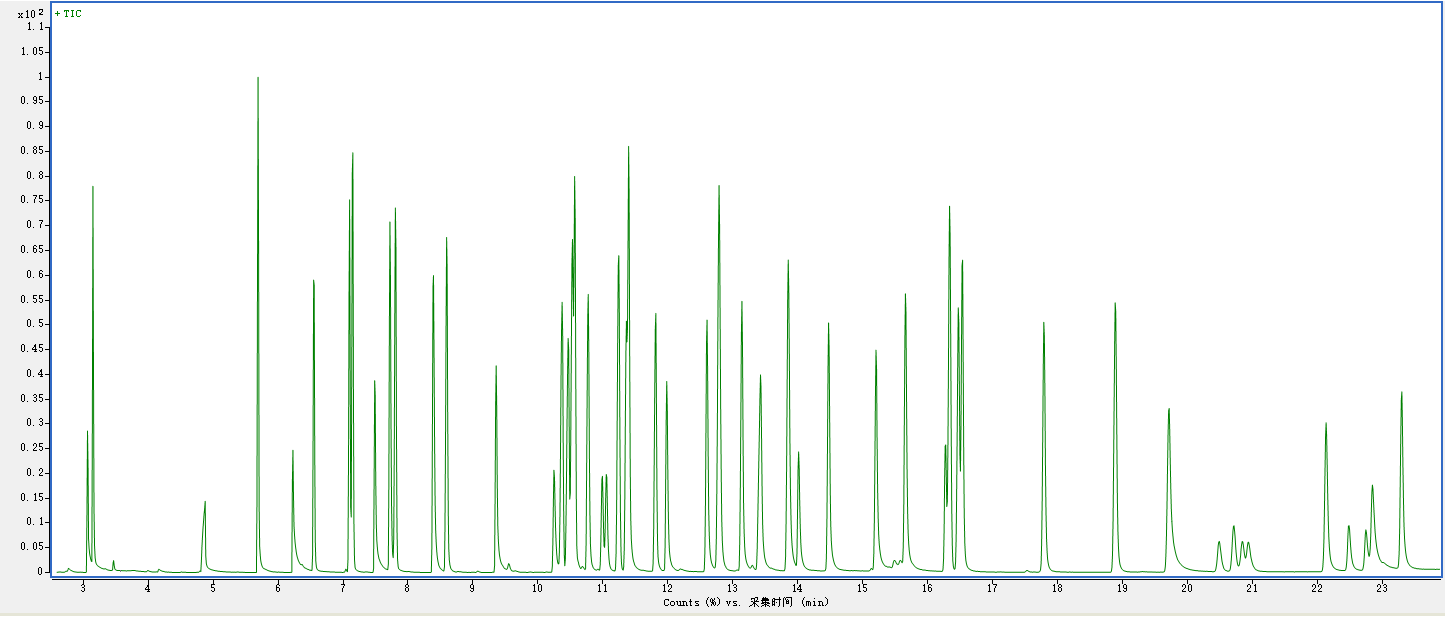This screenshot has height=617, width=1446.
Task: Click the tailing peak near 19.7 min
Action: (1169, 411)
